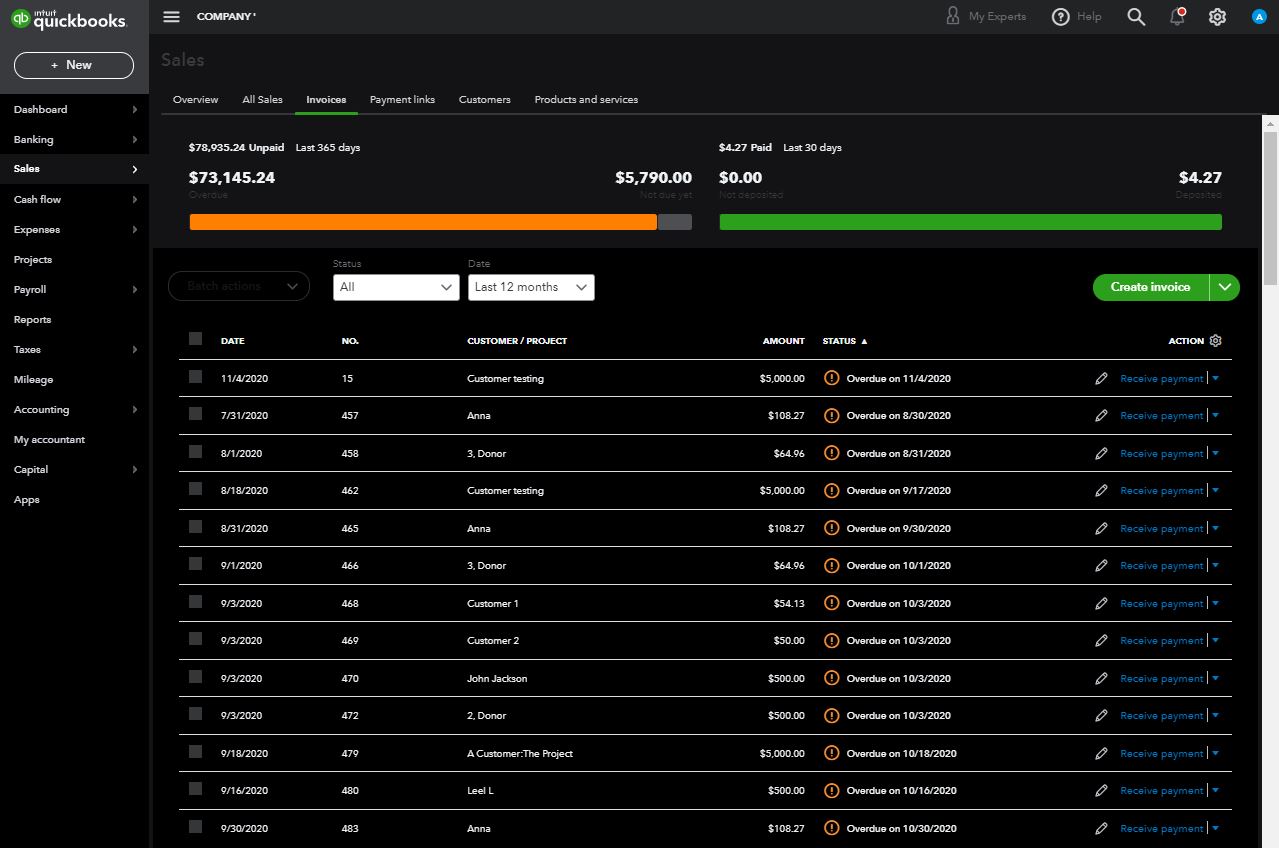The width and height of the screenshot is (1279, 848).
Task: Expand the Last 12 months date dropdown
Action: pyautogui.click(x=531, y=287)
